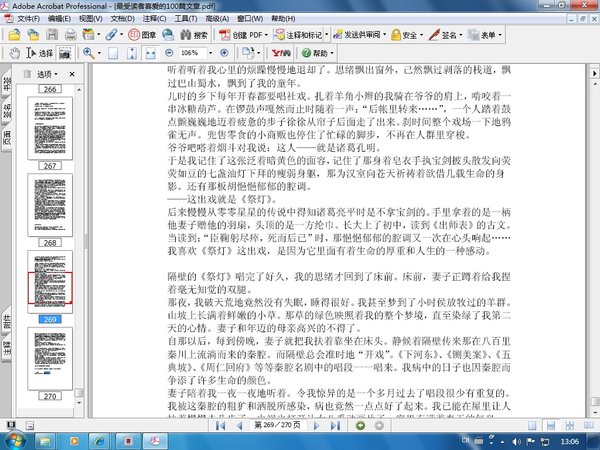Click the Attach file paperclip icon
Viewport: 600px width, 450px height.
click(x=111, y=35)
